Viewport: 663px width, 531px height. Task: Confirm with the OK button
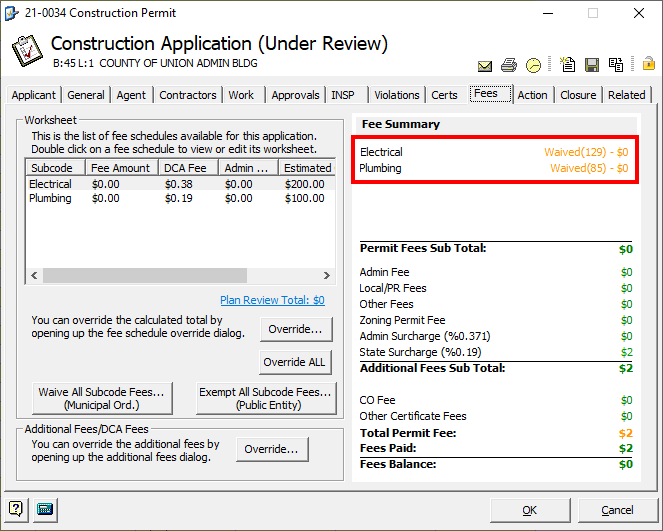coord(530,510)
